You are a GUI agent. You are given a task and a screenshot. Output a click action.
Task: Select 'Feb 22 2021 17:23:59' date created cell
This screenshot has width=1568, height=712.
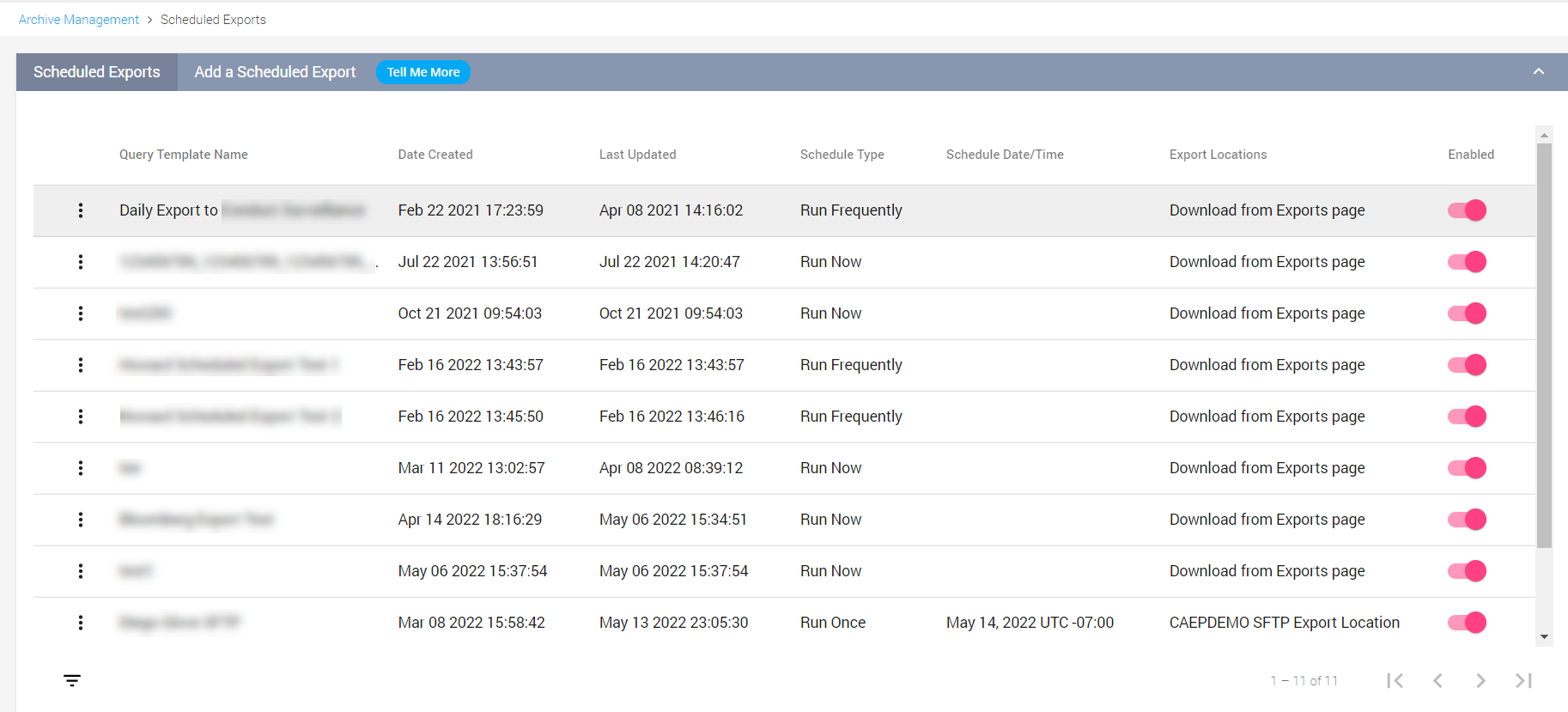[x=471, y=210]
